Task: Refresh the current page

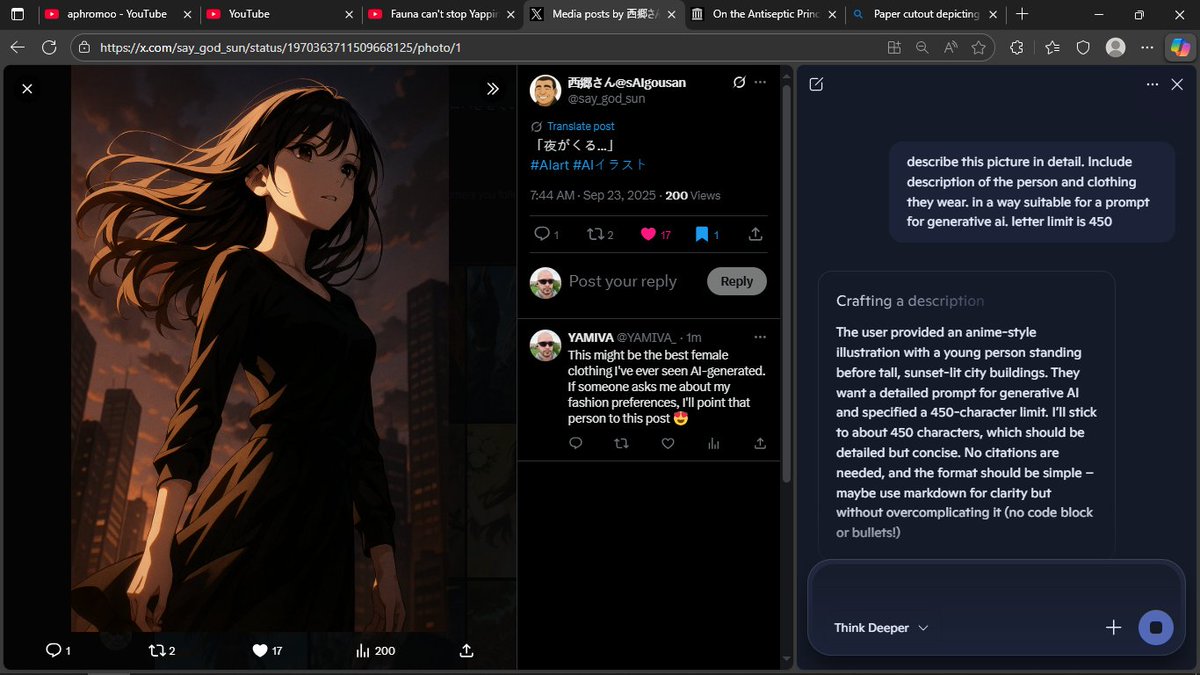Action: click(x=48, y=47)
